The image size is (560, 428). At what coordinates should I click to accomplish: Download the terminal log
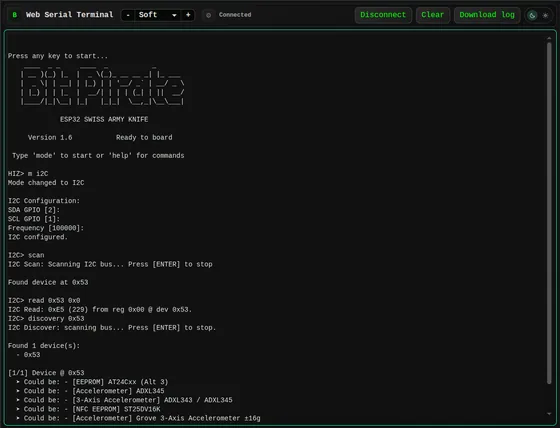pyautogui.click(x=487, y=15)
